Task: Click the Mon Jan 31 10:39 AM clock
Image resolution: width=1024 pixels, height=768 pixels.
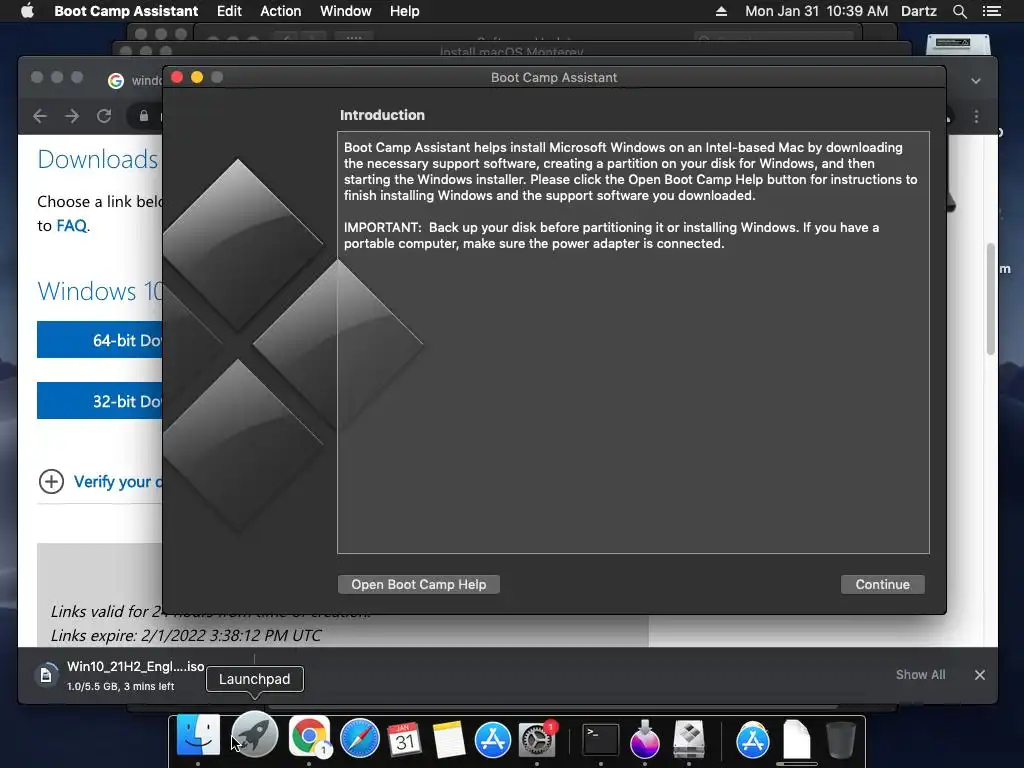Action: (816, 11)
